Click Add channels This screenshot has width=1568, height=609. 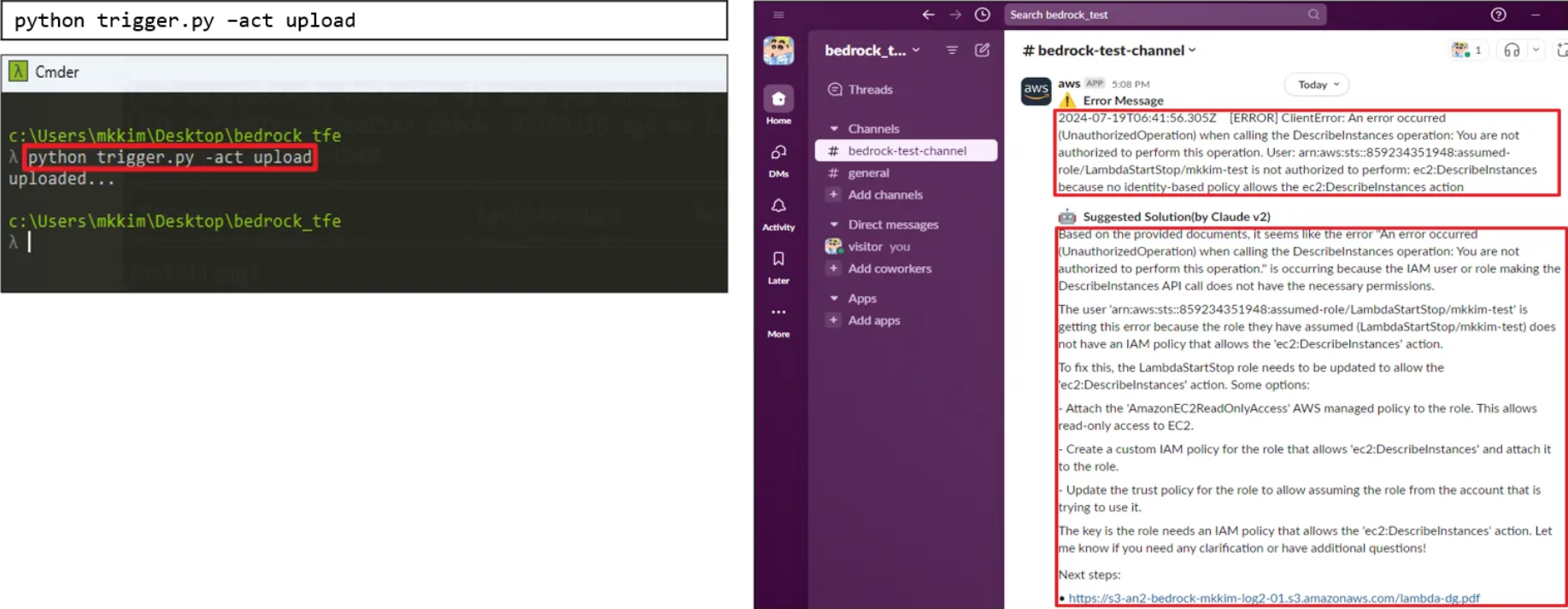coord(885,195)
